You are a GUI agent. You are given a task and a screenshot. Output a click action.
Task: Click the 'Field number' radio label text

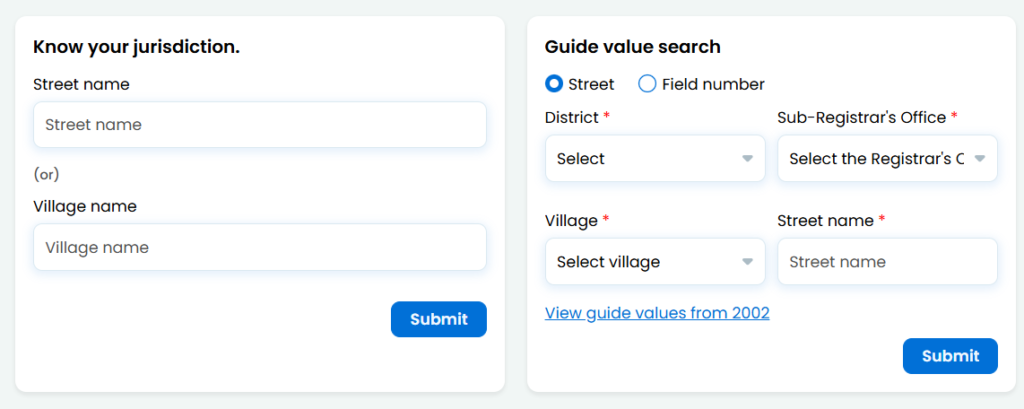pyautogui.click(x=713, y=84)
